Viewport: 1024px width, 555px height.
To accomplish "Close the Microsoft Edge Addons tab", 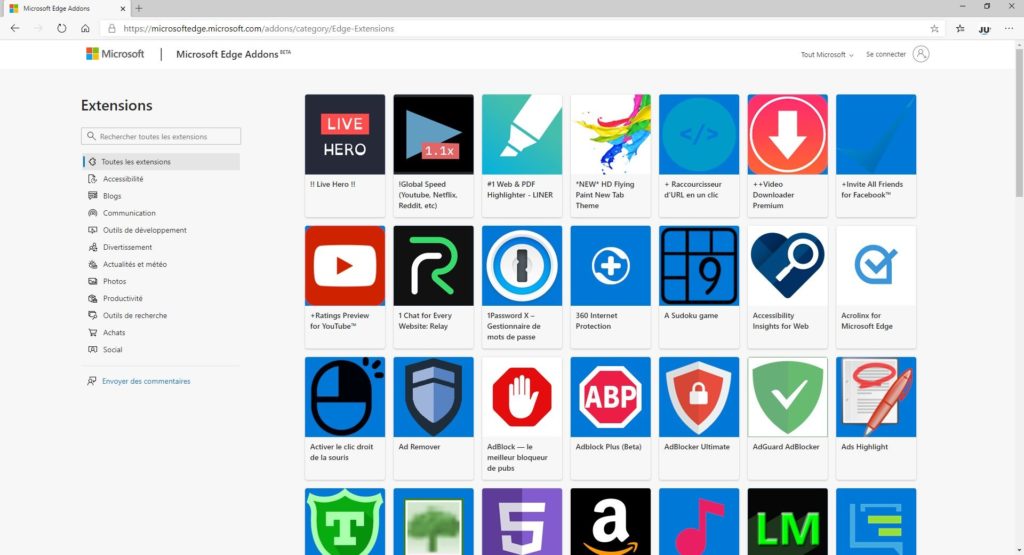I will 123,8.
